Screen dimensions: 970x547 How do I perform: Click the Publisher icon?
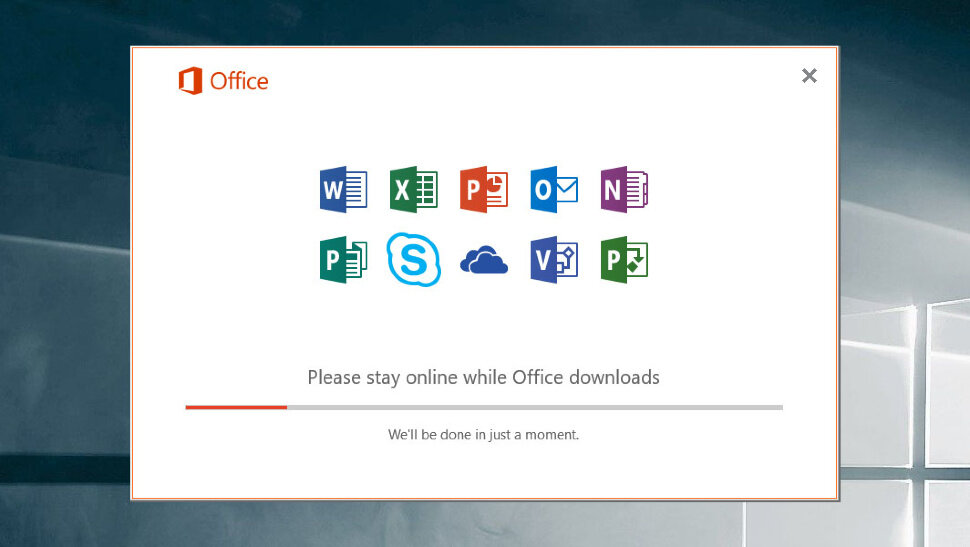click(x=343, y=260)
